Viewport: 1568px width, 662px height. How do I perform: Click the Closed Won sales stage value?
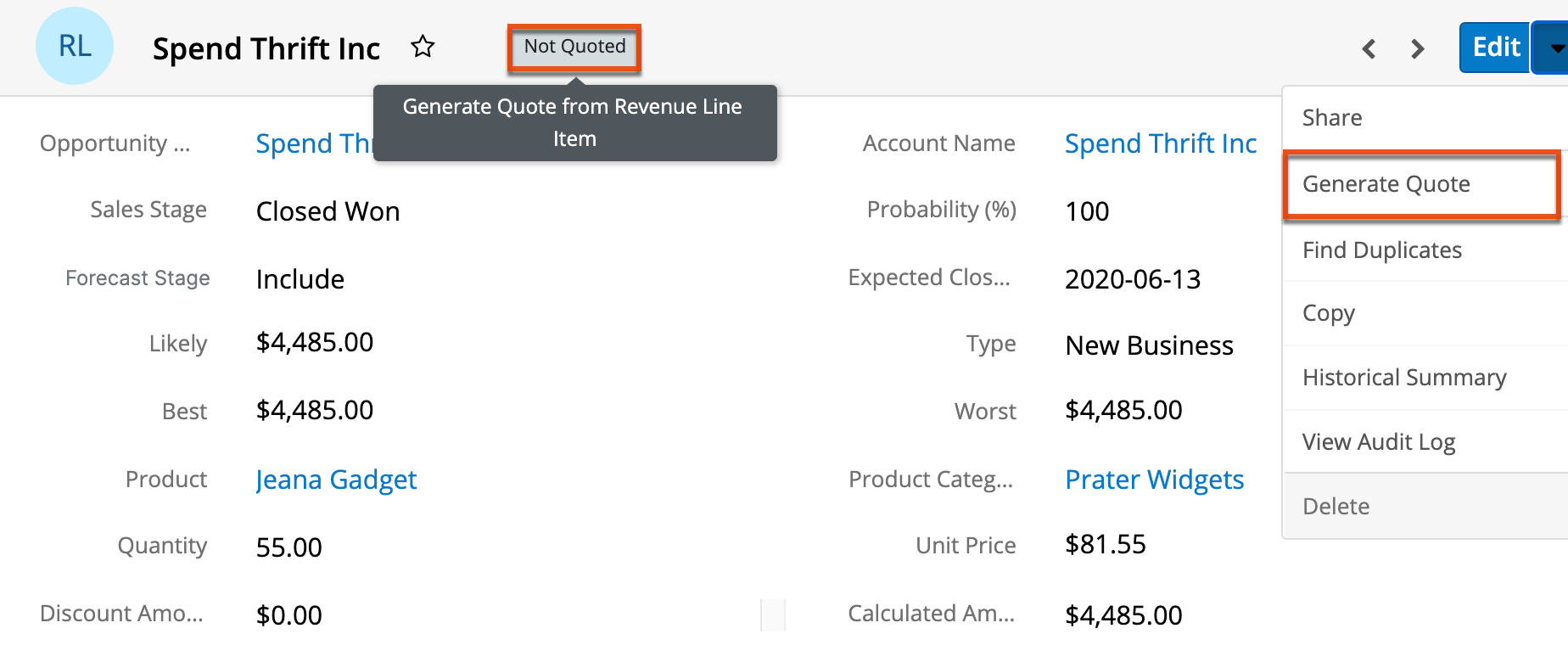click(328, 211)
